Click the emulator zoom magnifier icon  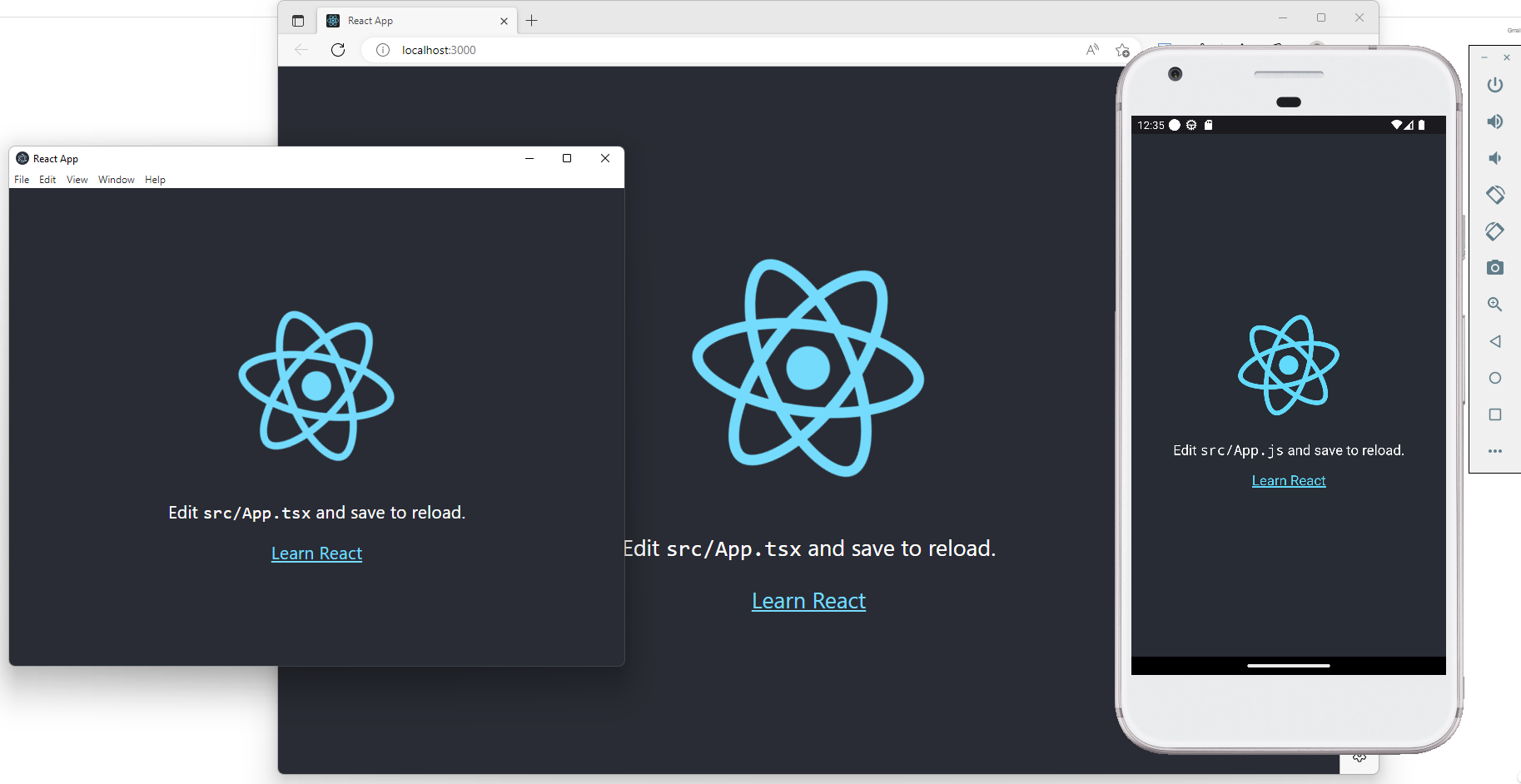coord(1495,305)
